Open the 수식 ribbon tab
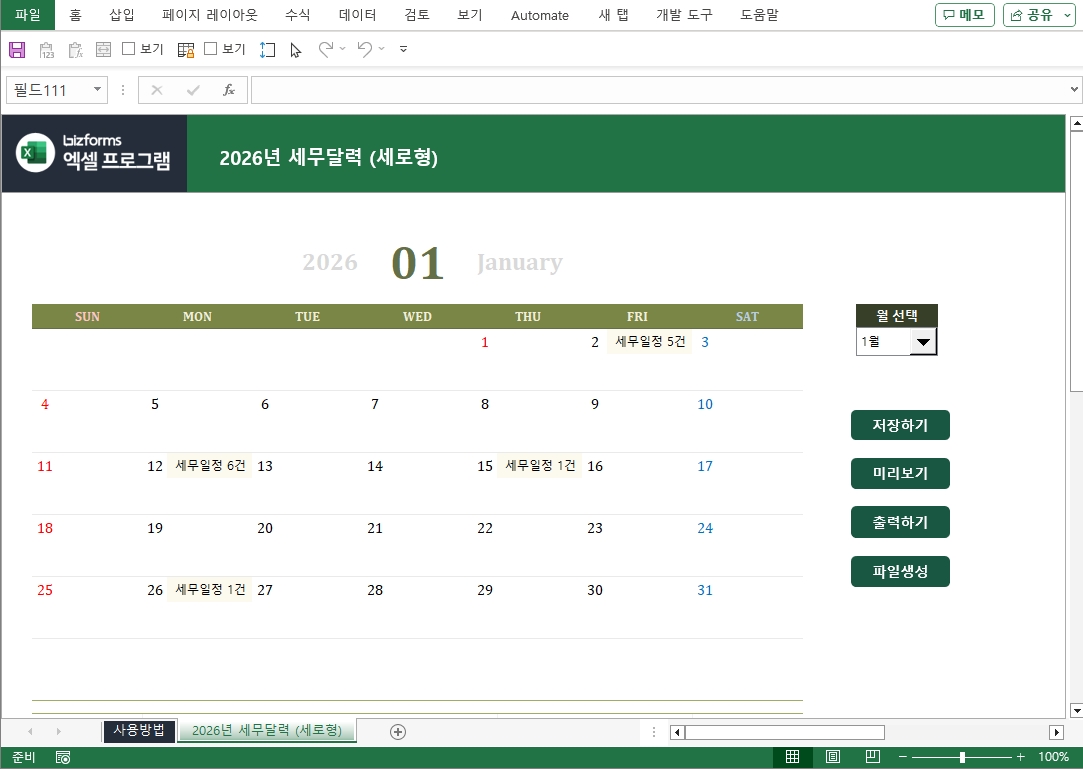1083x769 pixels. point(297,15)
